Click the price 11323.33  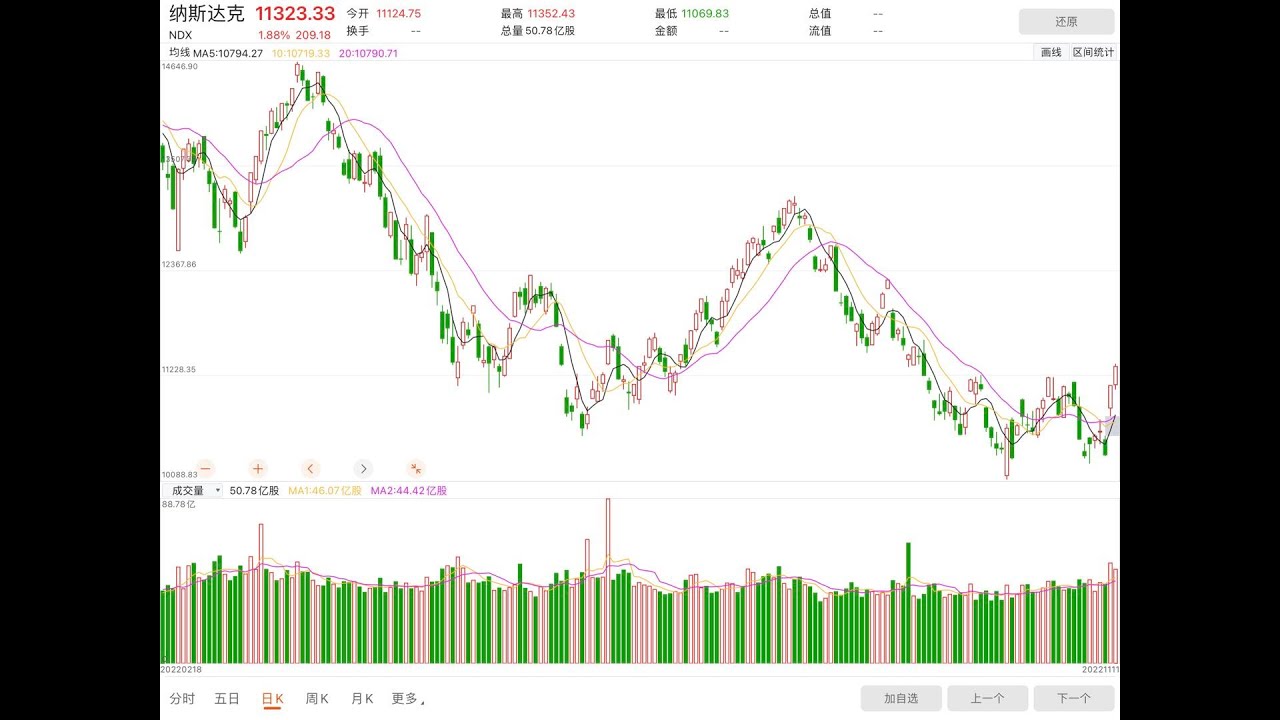point(295,14)
